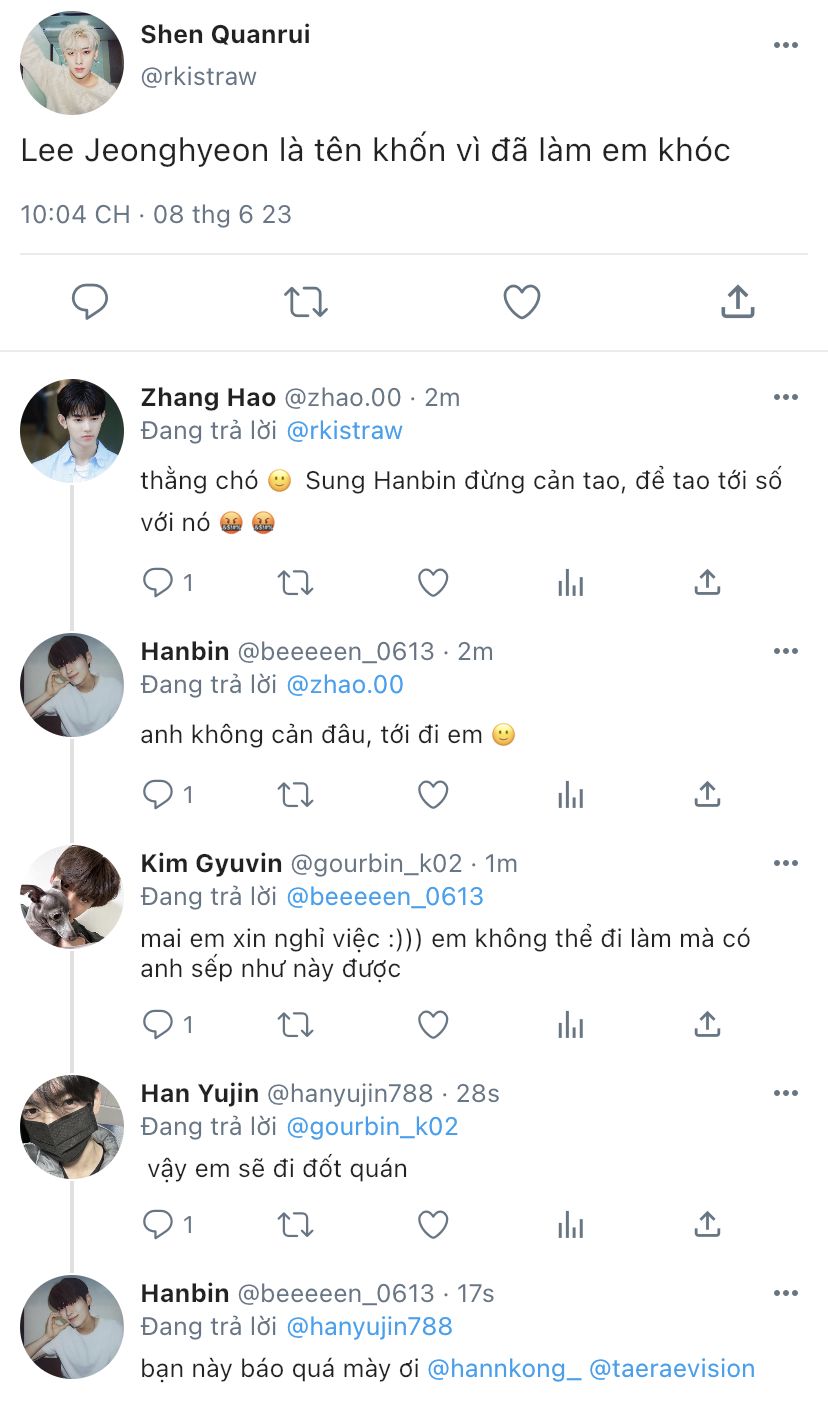Open the @hannkong_ mention link
This screenshot has height=1405, width=828.
click(504, 1368)
